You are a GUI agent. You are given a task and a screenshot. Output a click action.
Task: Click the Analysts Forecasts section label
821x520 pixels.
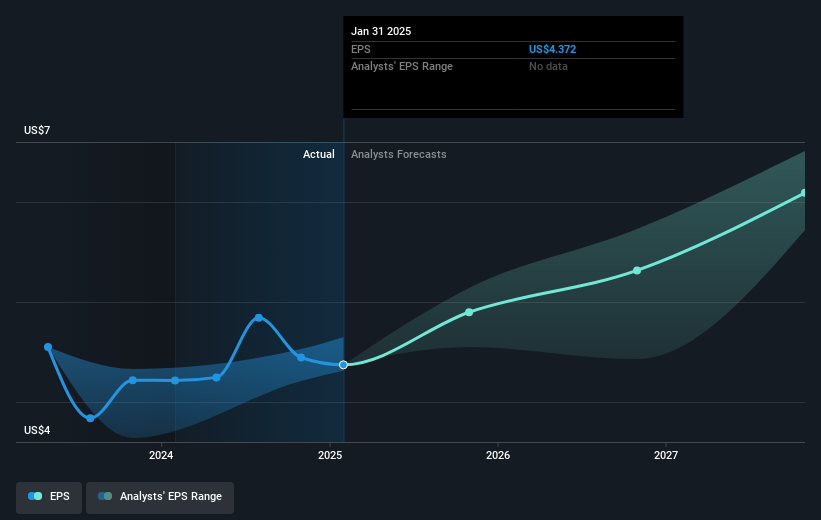click(398, 154)
